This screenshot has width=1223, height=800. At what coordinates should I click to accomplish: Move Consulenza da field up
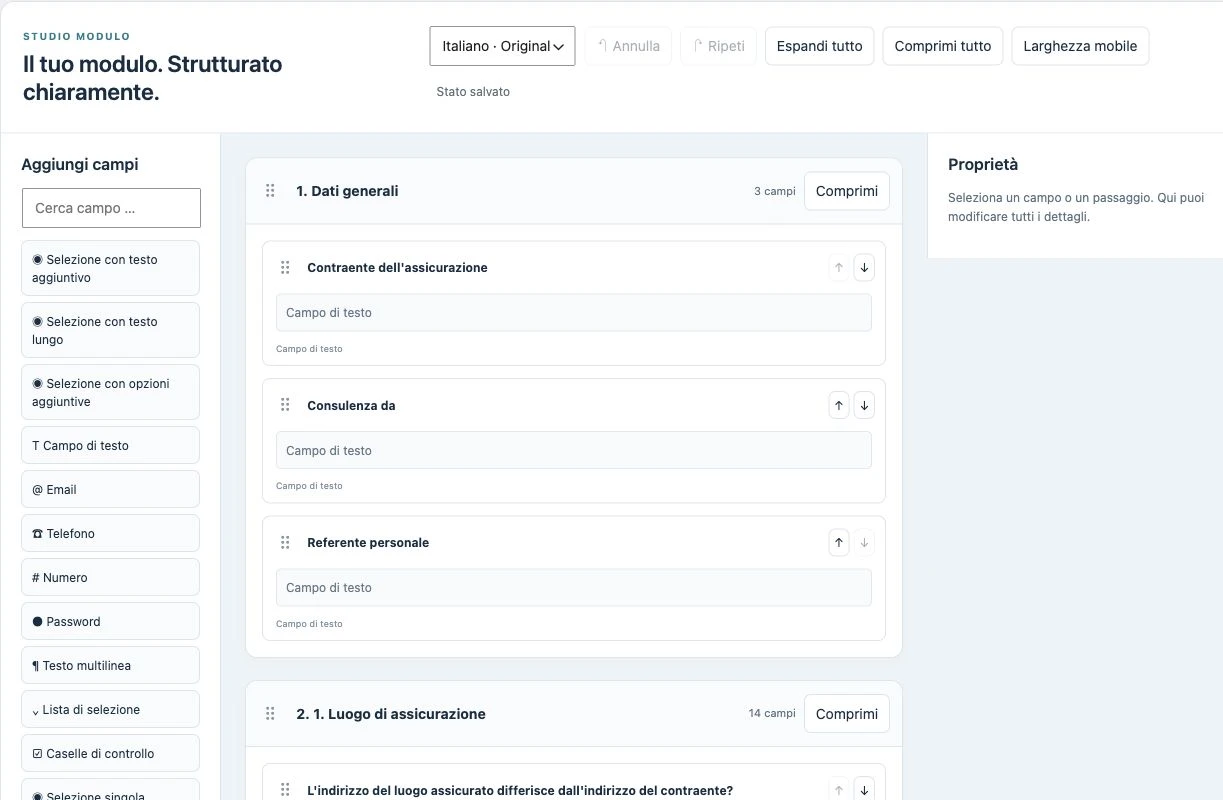coord(839,405)
